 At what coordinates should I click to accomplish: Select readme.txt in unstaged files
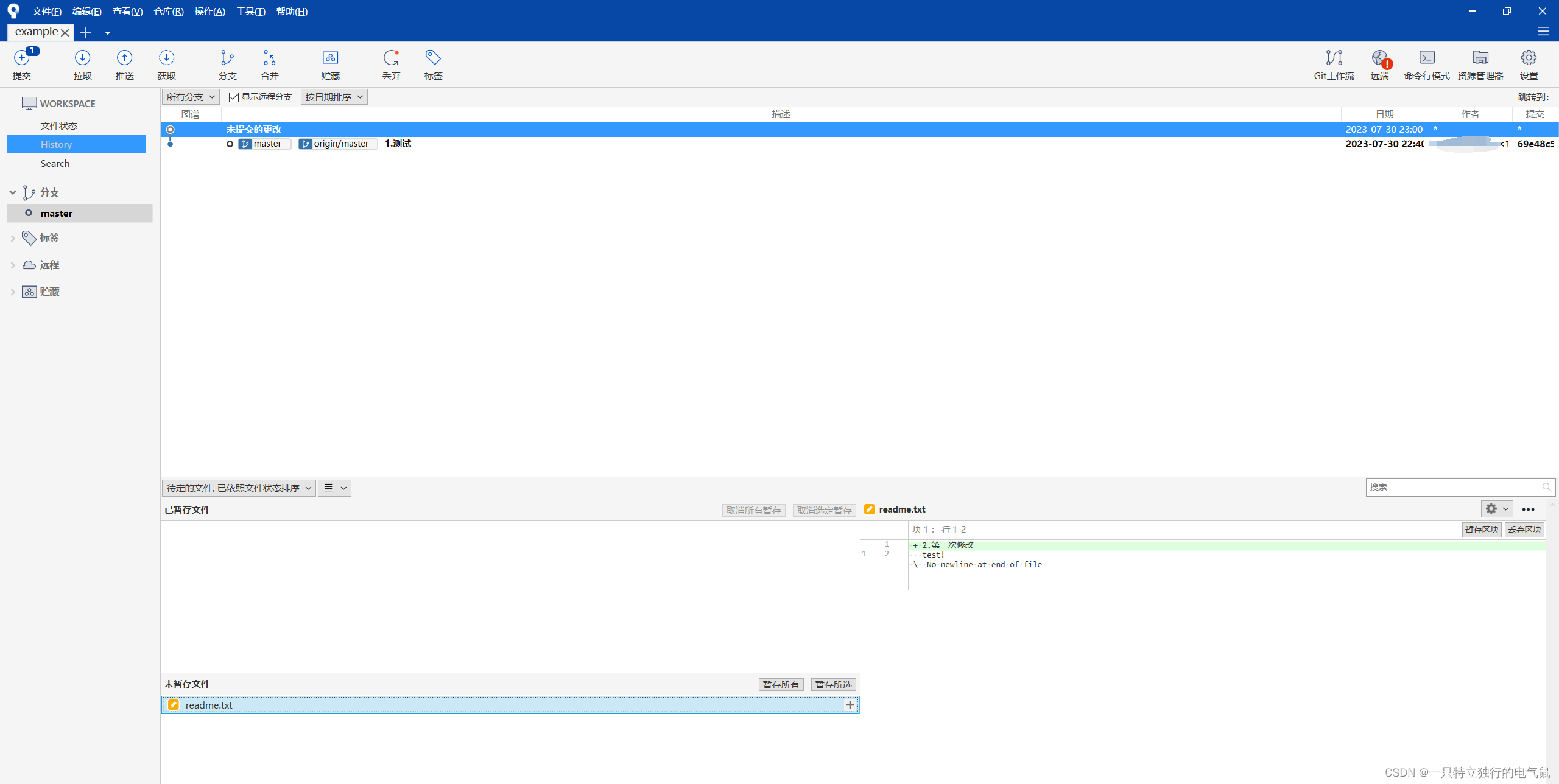(x=510, y=705)
